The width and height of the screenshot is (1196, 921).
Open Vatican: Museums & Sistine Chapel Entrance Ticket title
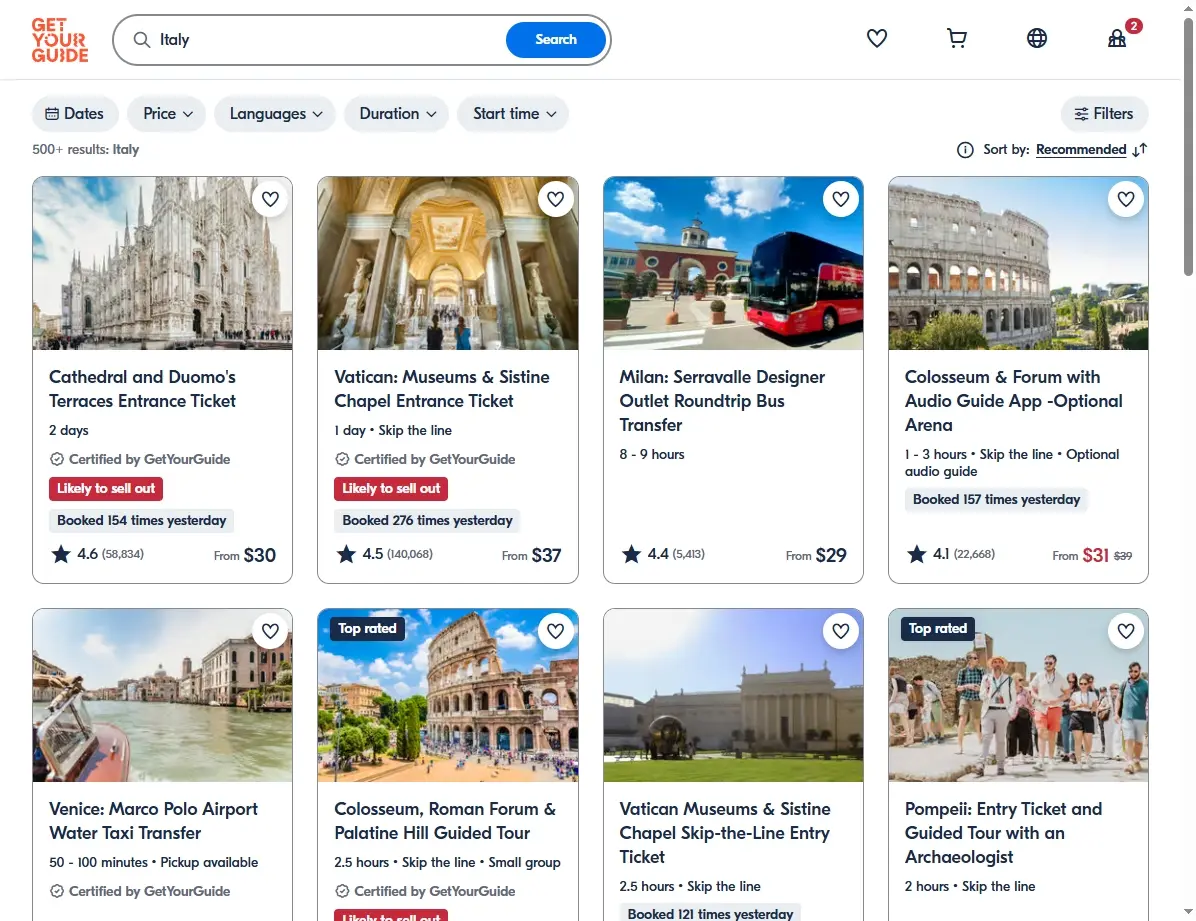click(x=442, y=389)
